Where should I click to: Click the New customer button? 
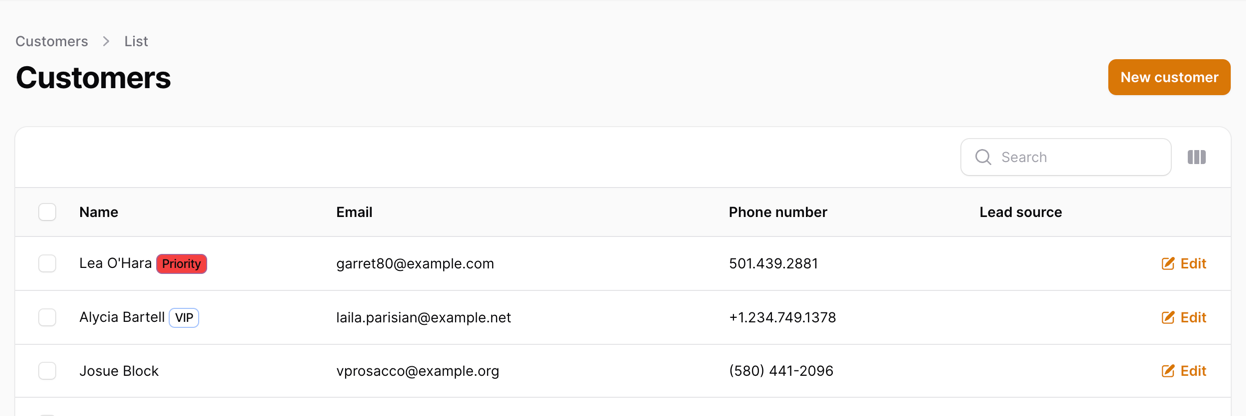coord(1169,77)
